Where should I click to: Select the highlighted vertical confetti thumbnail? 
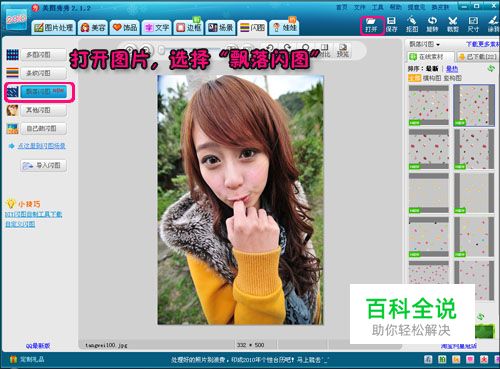point(474,105)
